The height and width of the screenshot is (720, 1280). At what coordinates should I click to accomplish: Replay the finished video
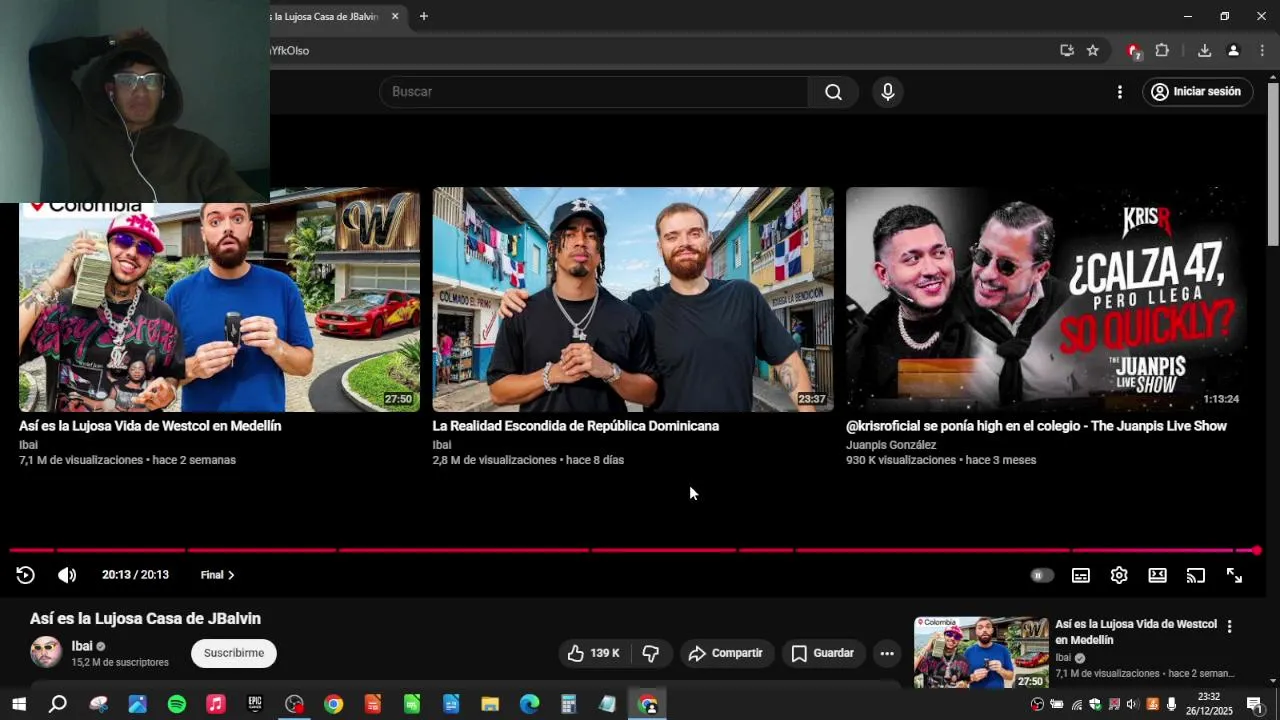26,575
